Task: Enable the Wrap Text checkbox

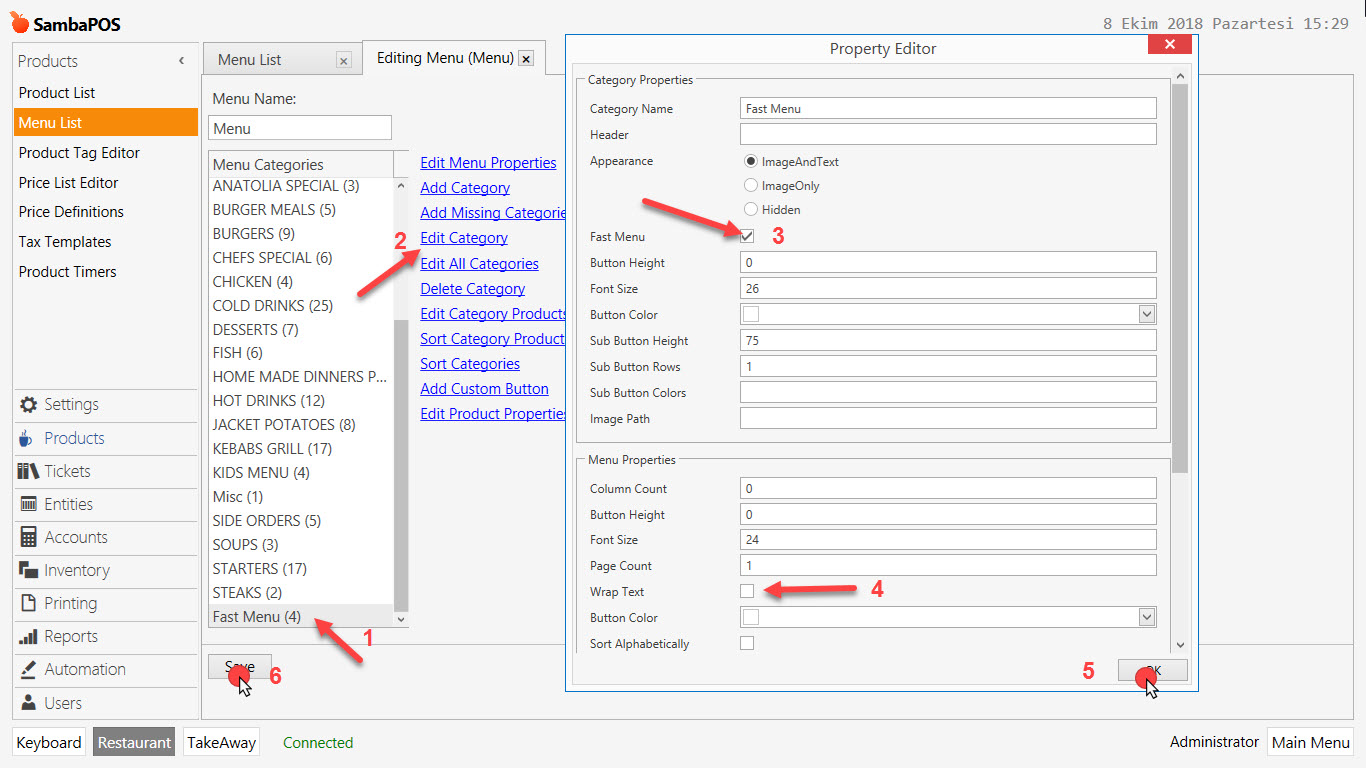Action: (x=747, y=591)
